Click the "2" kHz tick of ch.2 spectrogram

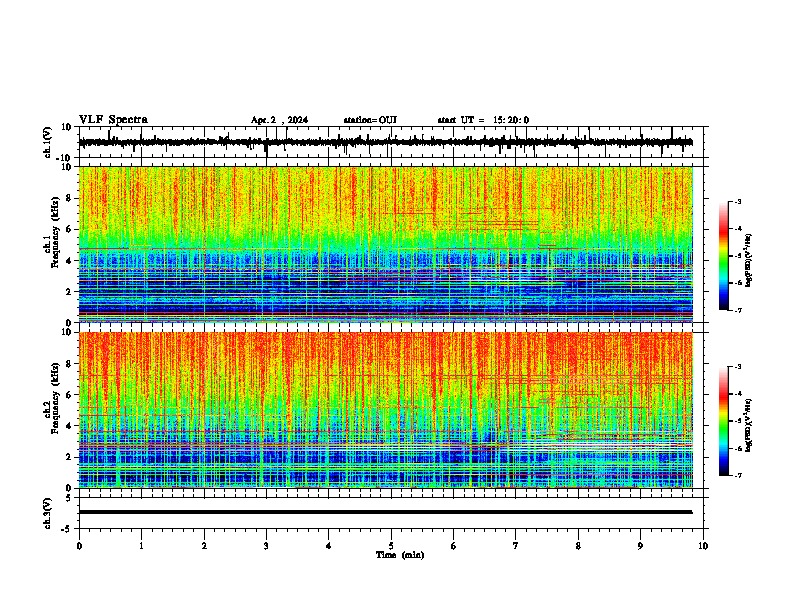(x=69, y=457)
